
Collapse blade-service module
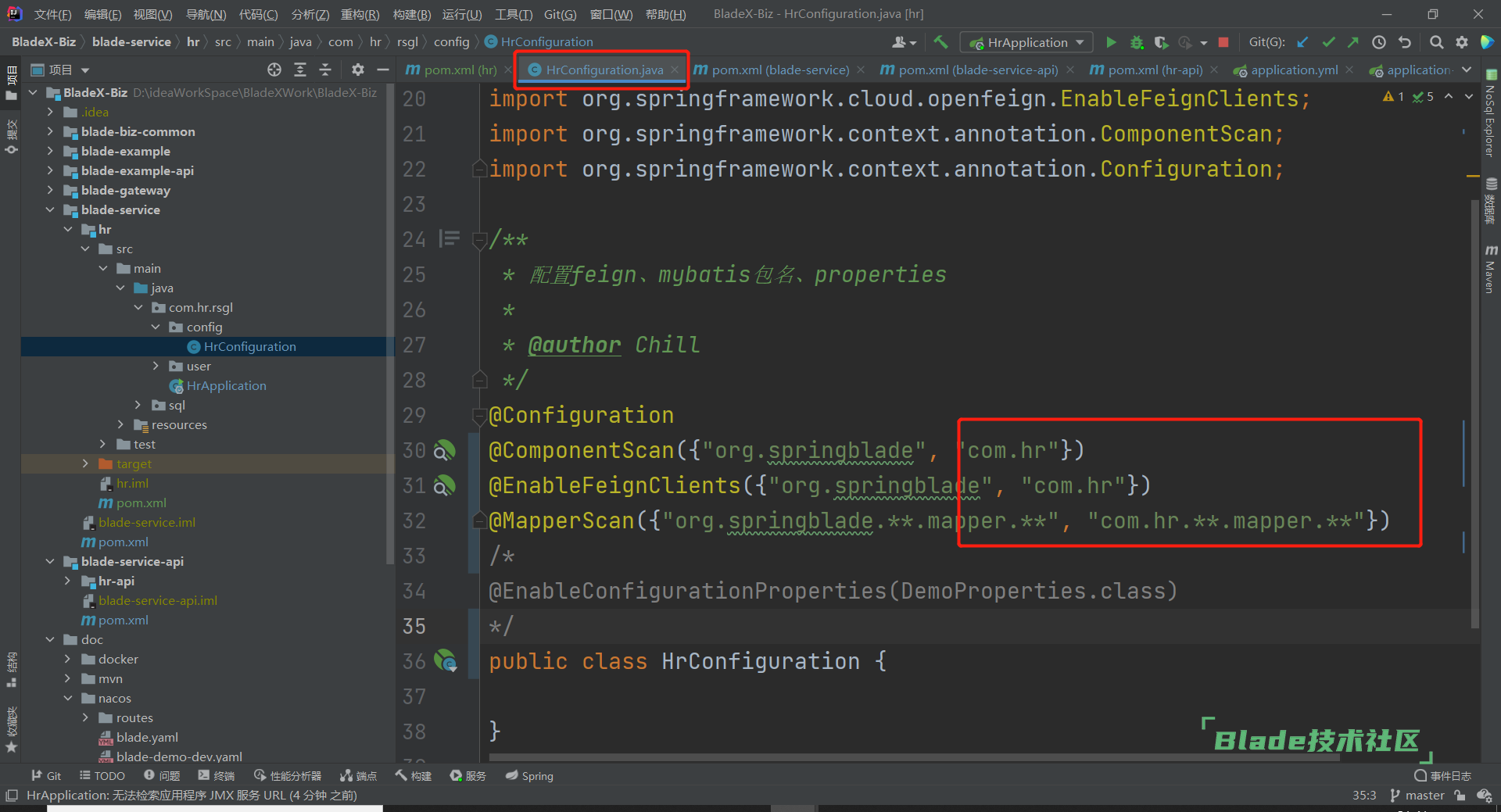[50, 209]
